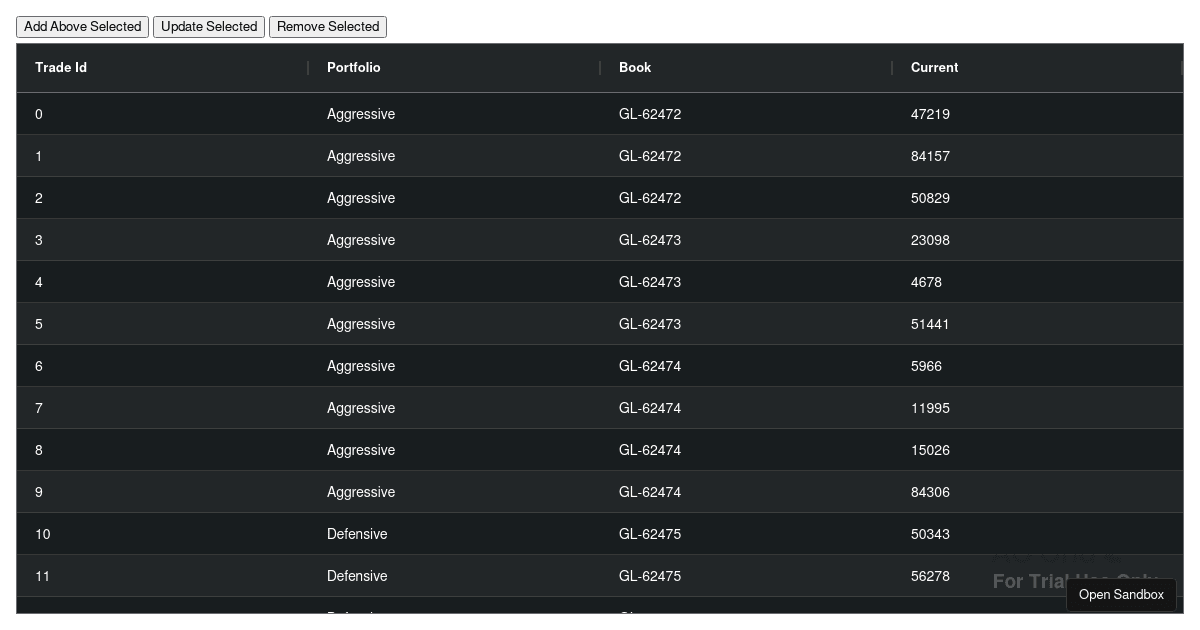Click Book GL-62473 in trade 3 row

tap(650, 240)
